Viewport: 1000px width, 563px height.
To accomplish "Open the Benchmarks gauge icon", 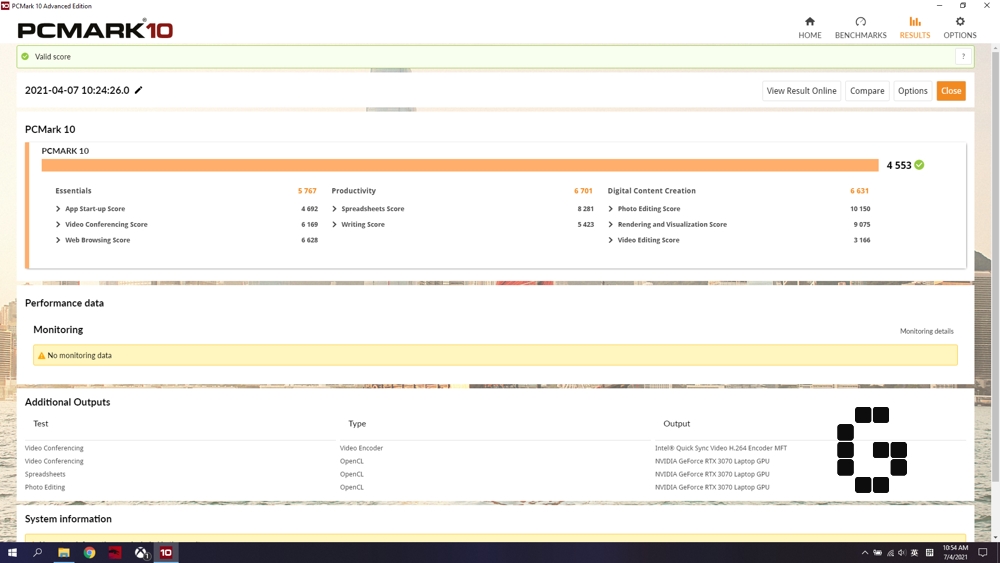I will click(x=860, y=22).
